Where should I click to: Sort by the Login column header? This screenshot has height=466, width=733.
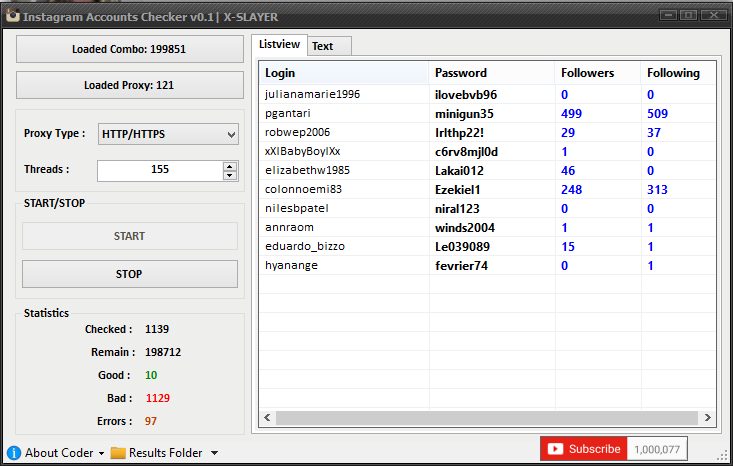click(344, 73)
